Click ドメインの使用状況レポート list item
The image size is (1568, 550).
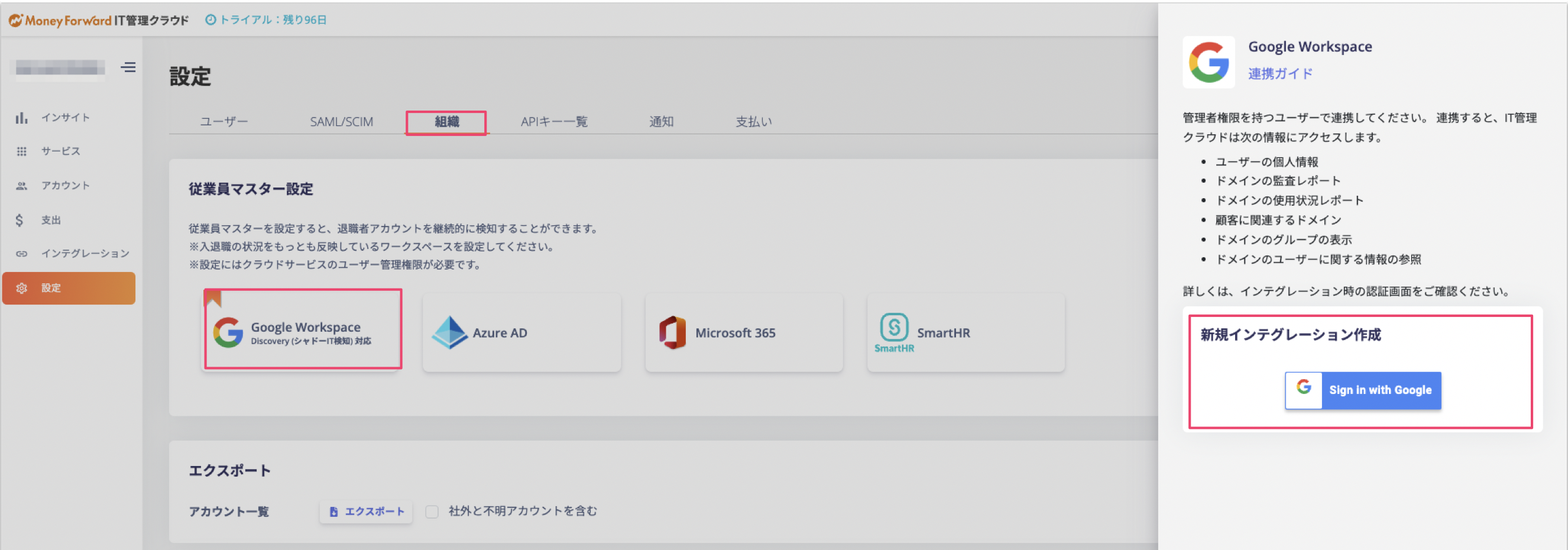tap(1289, 200)
